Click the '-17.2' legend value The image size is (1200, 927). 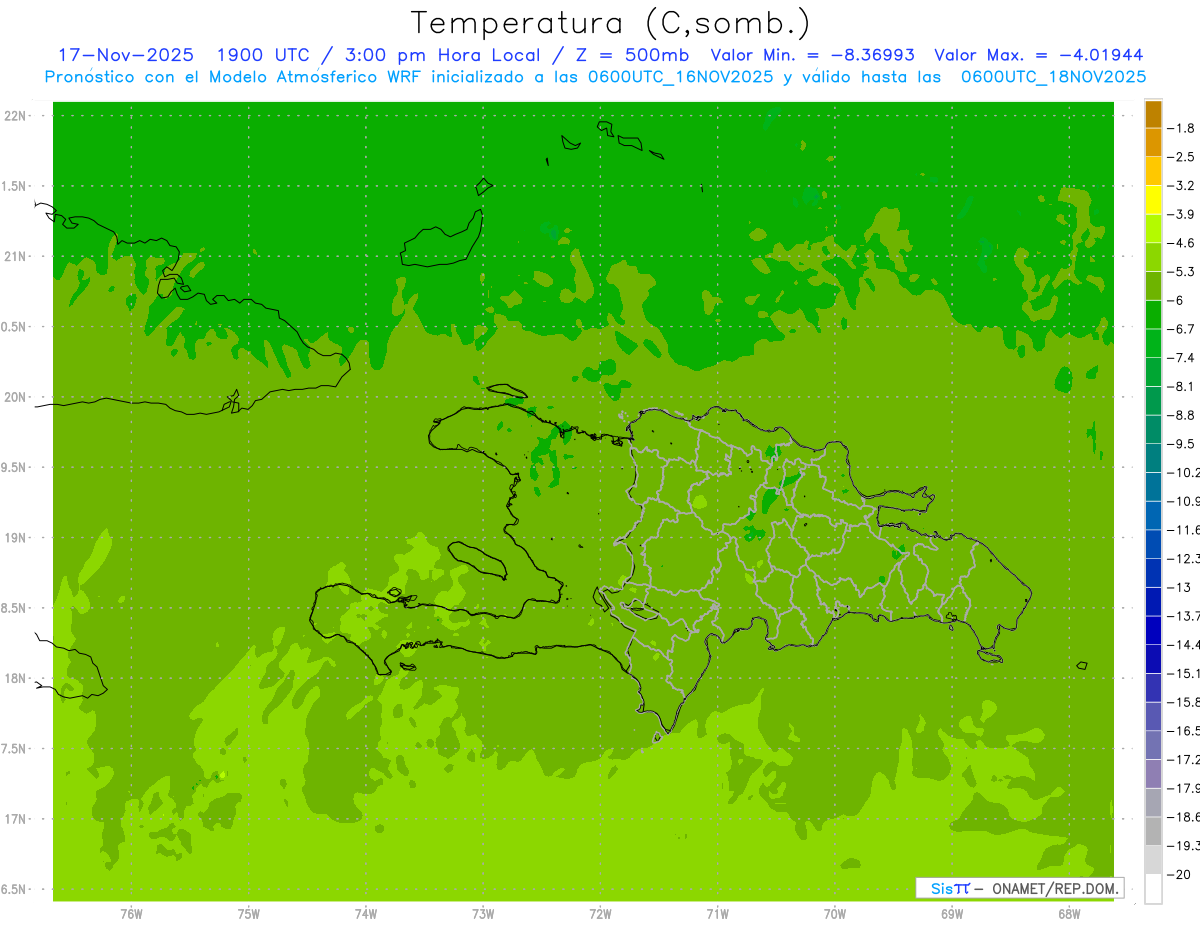point(1183,760)
